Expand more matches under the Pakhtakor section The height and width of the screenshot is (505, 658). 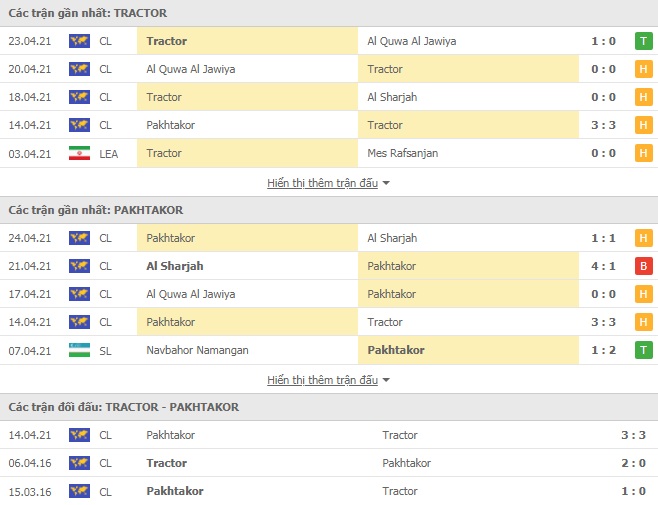322,380
